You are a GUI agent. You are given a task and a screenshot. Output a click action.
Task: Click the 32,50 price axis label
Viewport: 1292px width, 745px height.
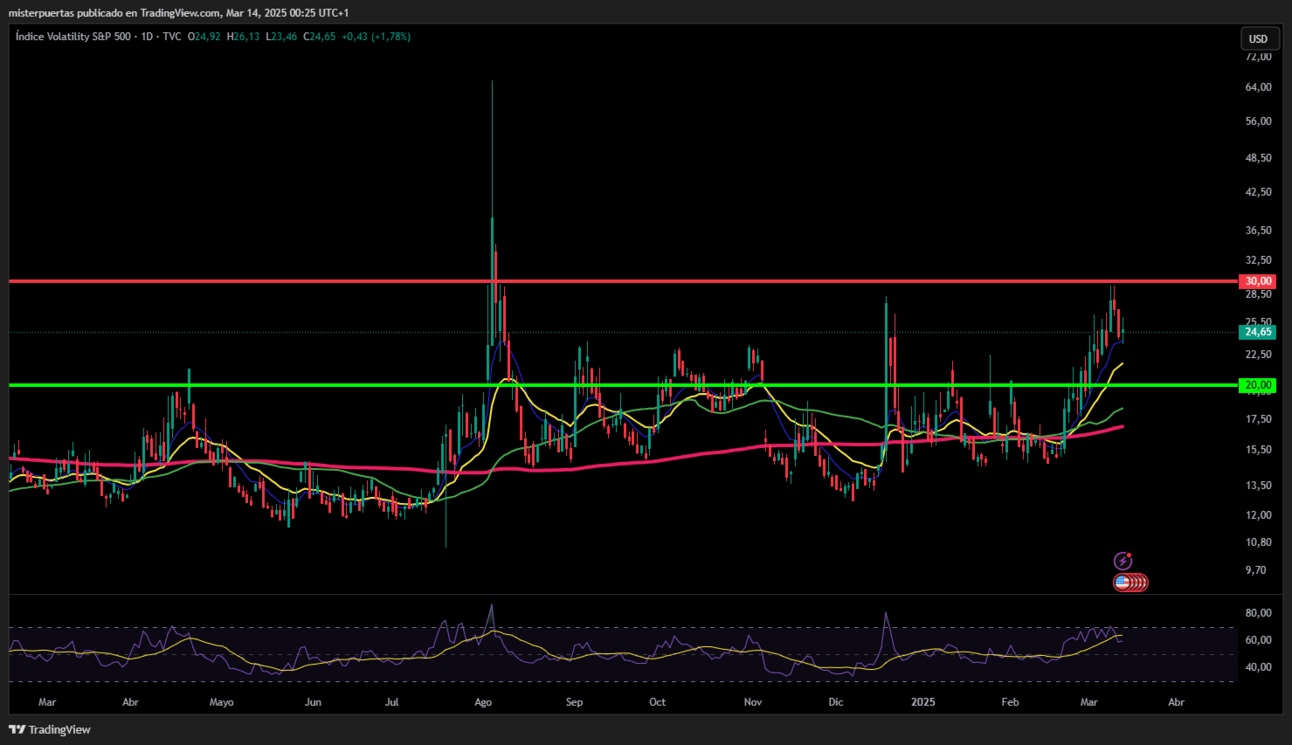1257,259
